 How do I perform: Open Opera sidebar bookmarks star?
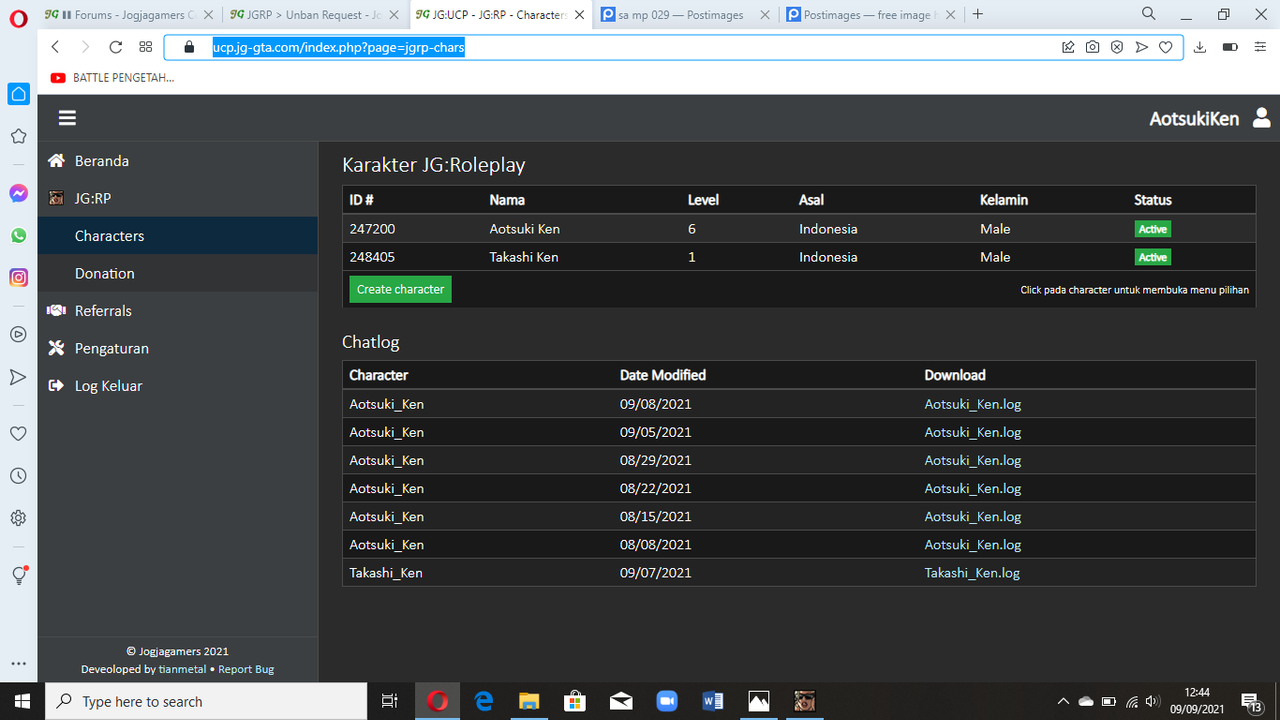coord(18,136)
